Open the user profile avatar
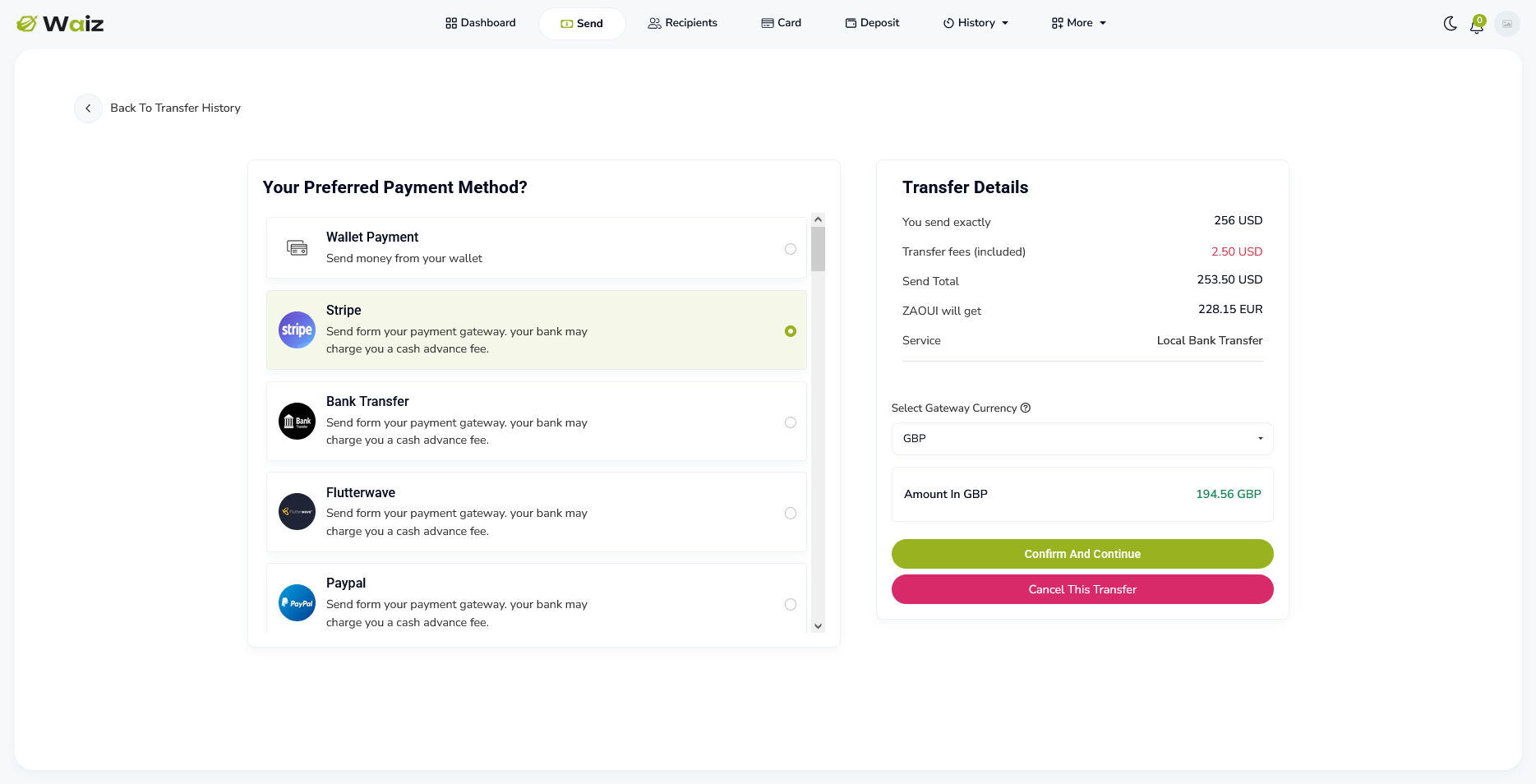Image resolution: width=1536 pixels, height=784 pixels. tap(1507, 24)
